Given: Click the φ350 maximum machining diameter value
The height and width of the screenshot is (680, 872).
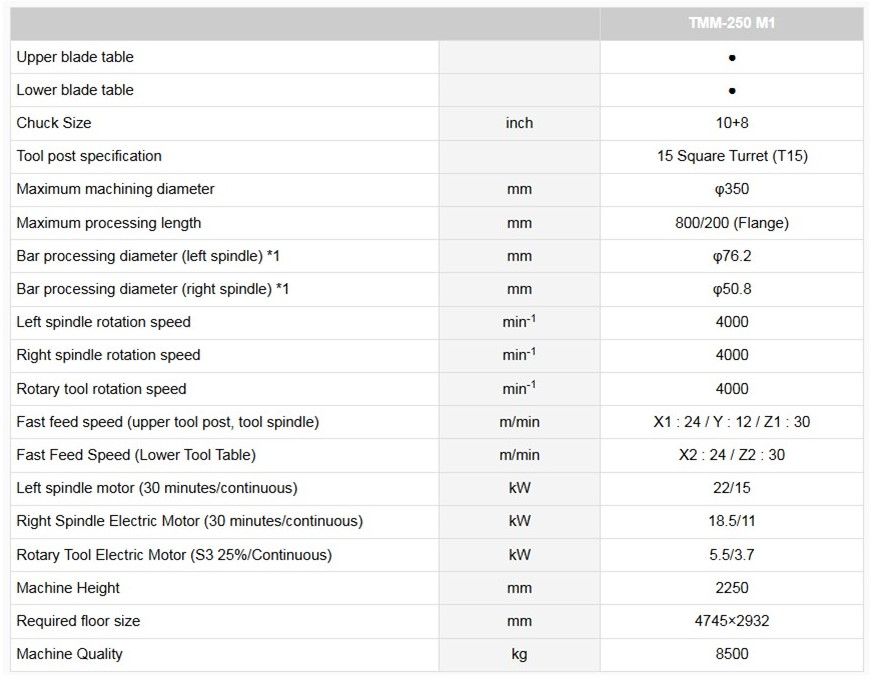Looking at the screenshot, I should (731, 189).
